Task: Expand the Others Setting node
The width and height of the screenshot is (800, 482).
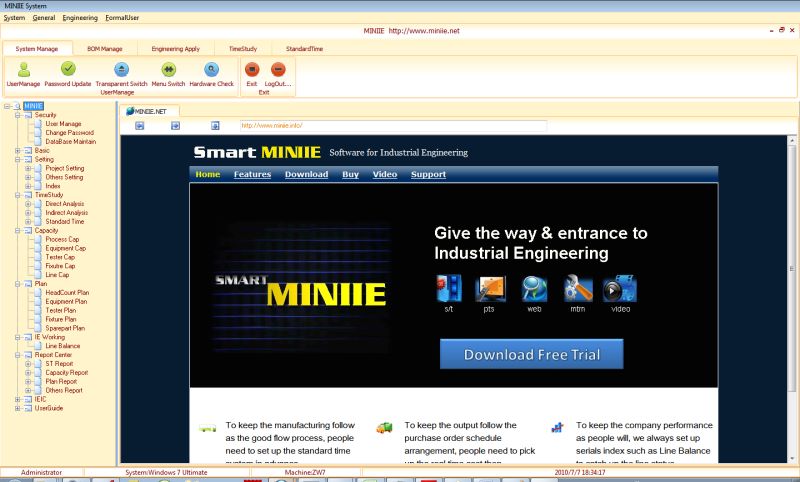Action: pos(28,177)
